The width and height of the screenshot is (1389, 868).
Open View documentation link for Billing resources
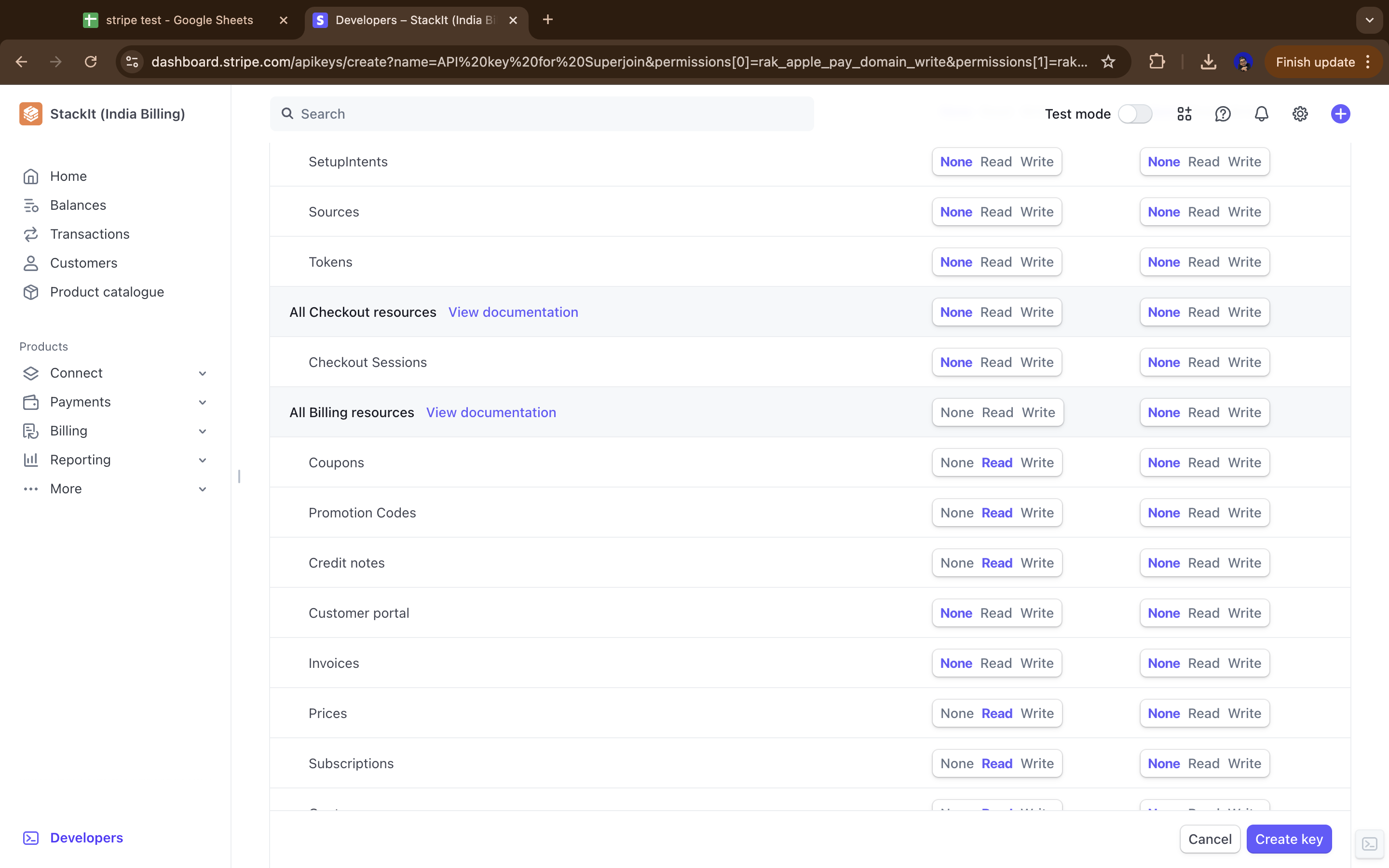tap(491, 412)
